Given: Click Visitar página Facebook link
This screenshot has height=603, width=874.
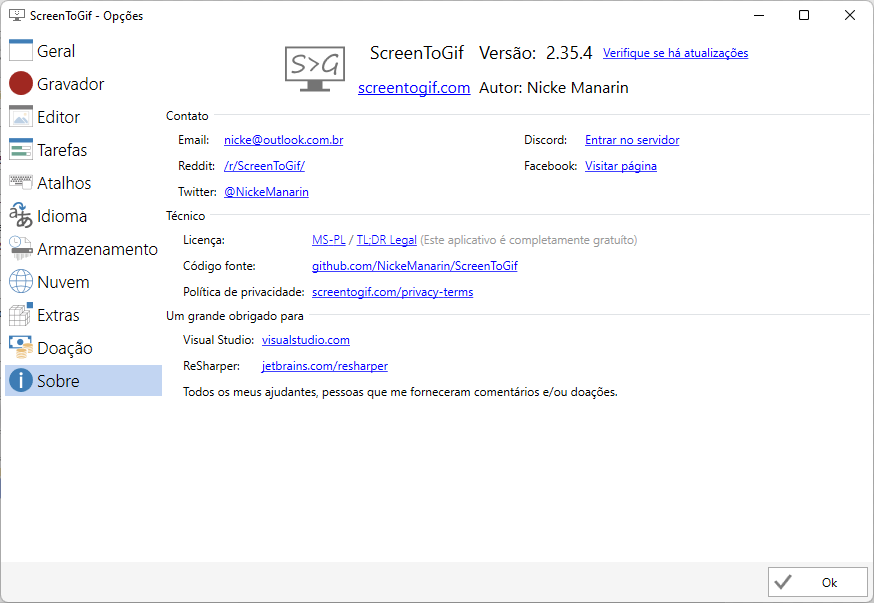Looking at the screenshot, I should pos(620,166).
